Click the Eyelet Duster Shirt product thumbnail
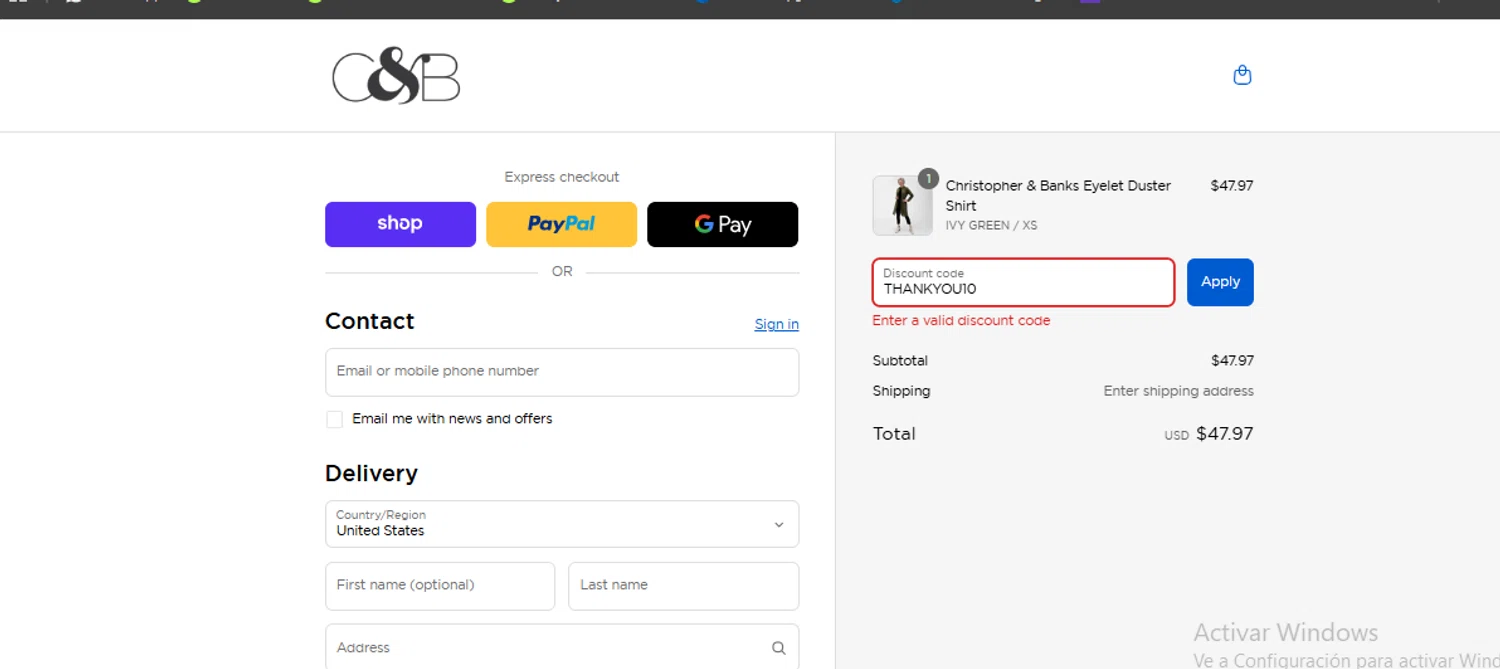Screen dimensions: 1500x669 coord(902,206)
